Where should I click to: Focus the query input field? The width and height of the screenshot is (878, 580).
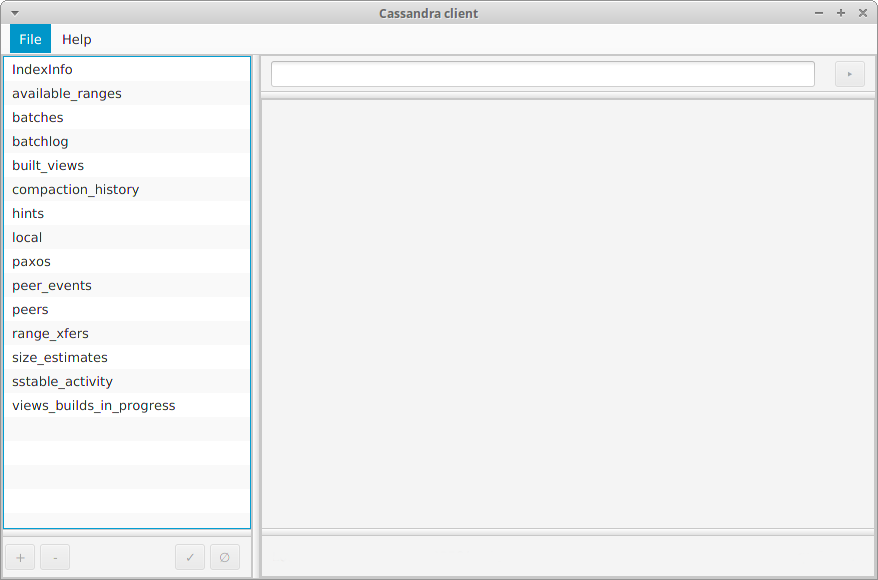coord(543,74)
